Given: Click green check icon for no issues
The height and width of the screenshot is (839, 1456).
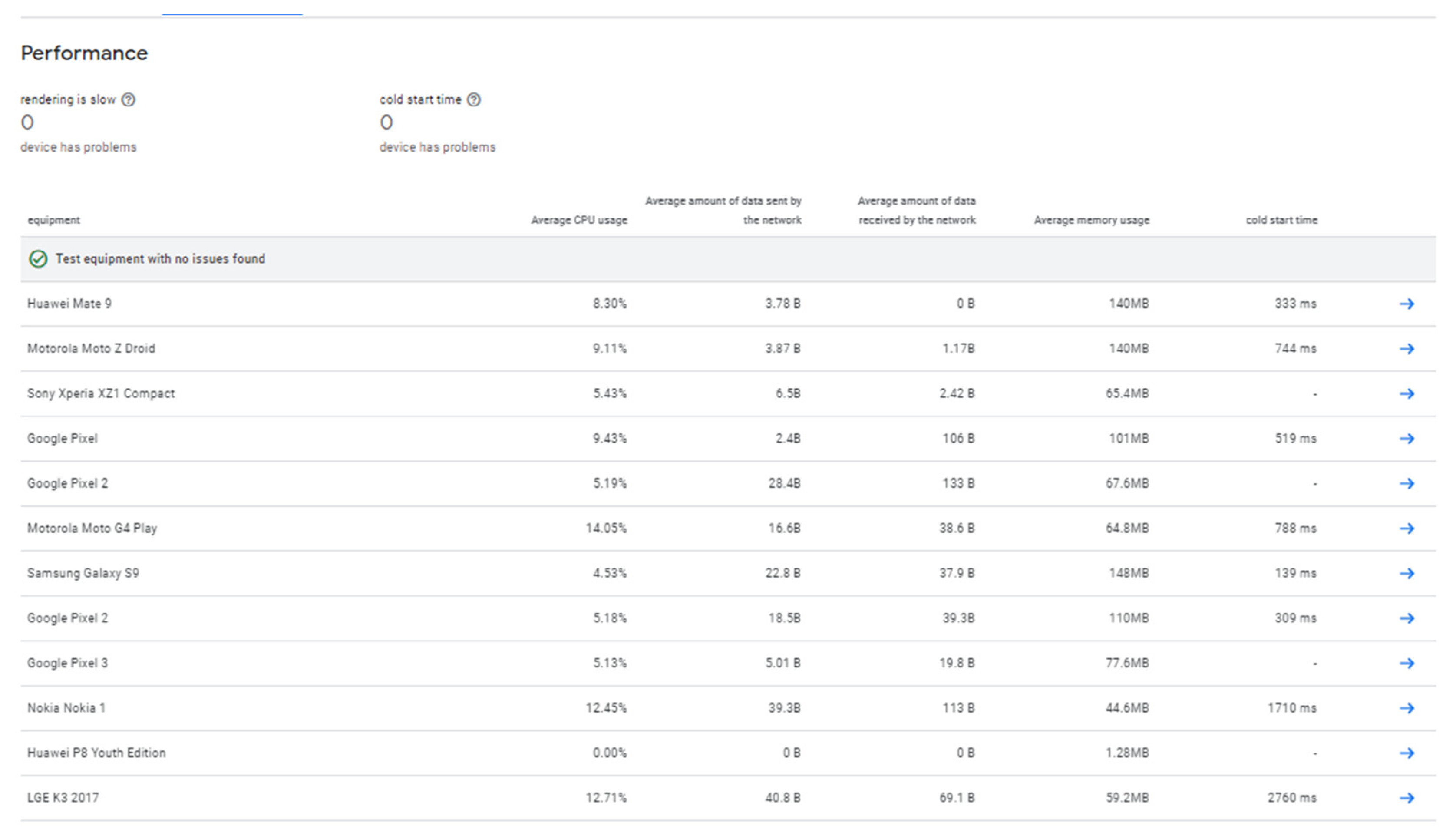Looking at the screenshot, I should [x=38, y=259].
